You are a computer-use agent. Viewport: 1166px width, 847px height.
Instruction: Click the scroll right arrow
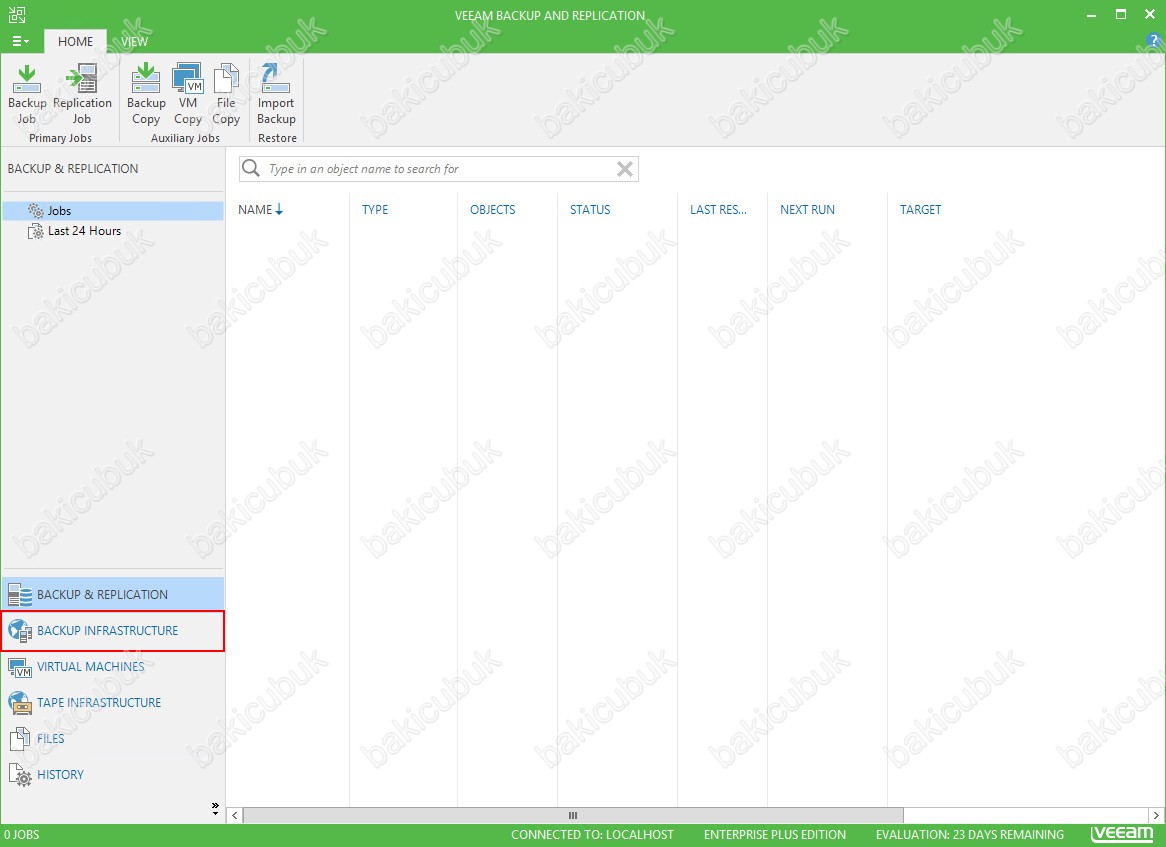tap(1156, 815)
